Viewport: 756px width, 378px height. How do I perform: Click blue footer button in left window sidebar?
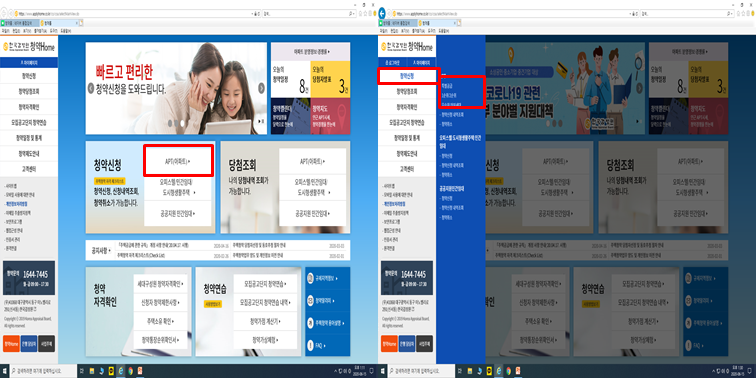(29, 343)
